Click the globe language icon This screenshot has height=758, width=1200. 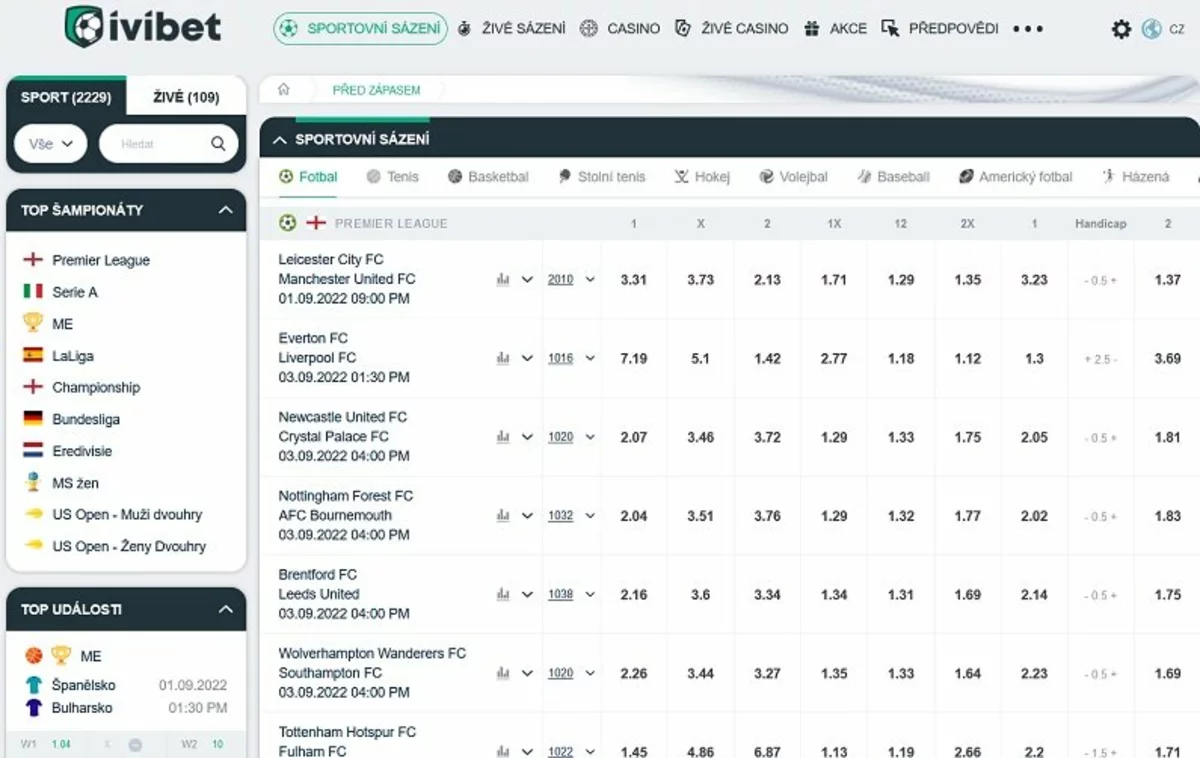[1151, 29]
